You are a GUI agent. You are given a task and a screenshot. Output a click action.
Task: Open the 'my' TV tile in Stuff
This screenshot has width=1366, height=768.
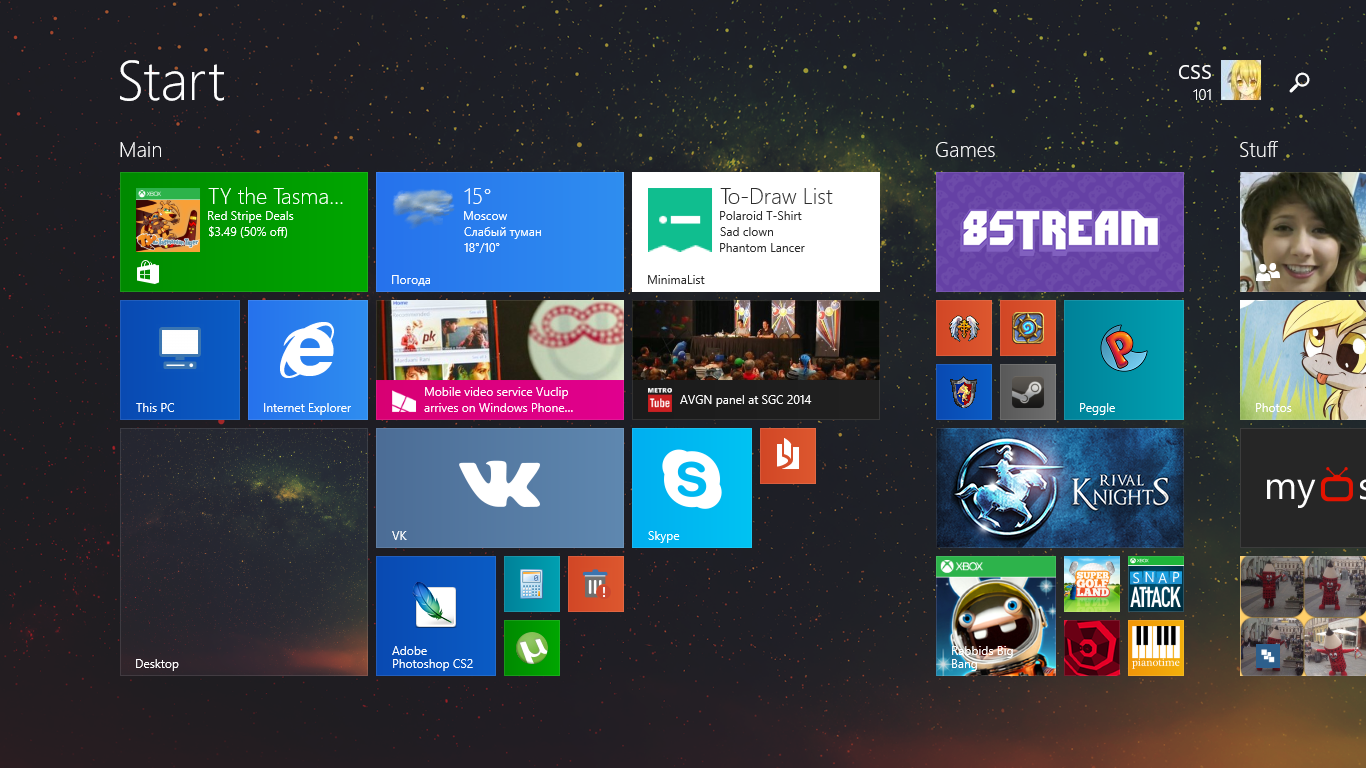pos(1303,488)
